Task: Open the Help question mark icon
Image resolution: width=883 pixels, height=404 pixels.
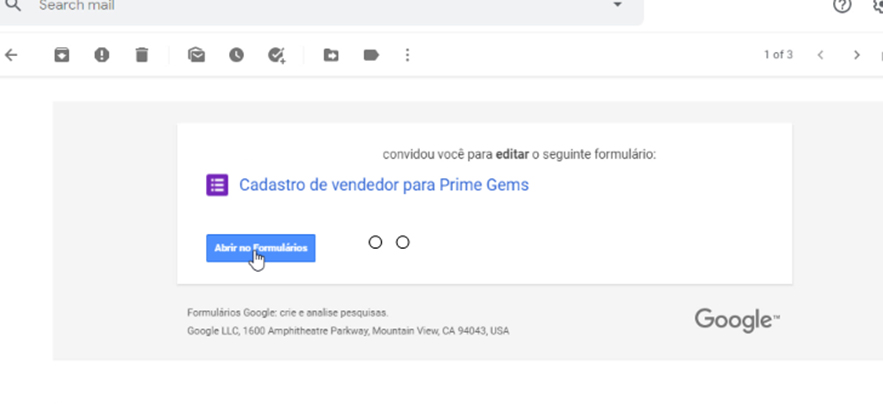Action: (x=842, y=6)
